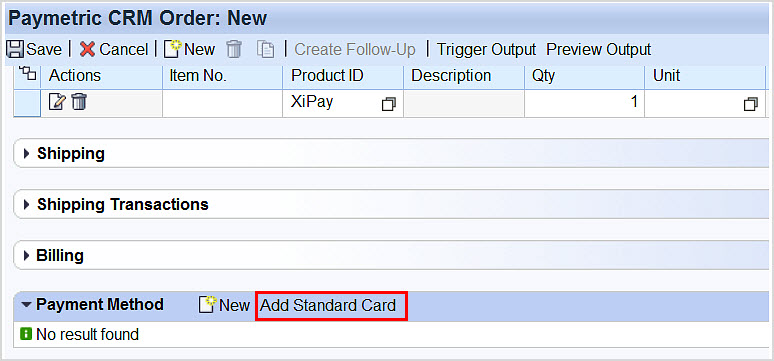Click the grayed trash icon in top toolbar
This screenshot has height=361, width=774.
pos(234,49)
